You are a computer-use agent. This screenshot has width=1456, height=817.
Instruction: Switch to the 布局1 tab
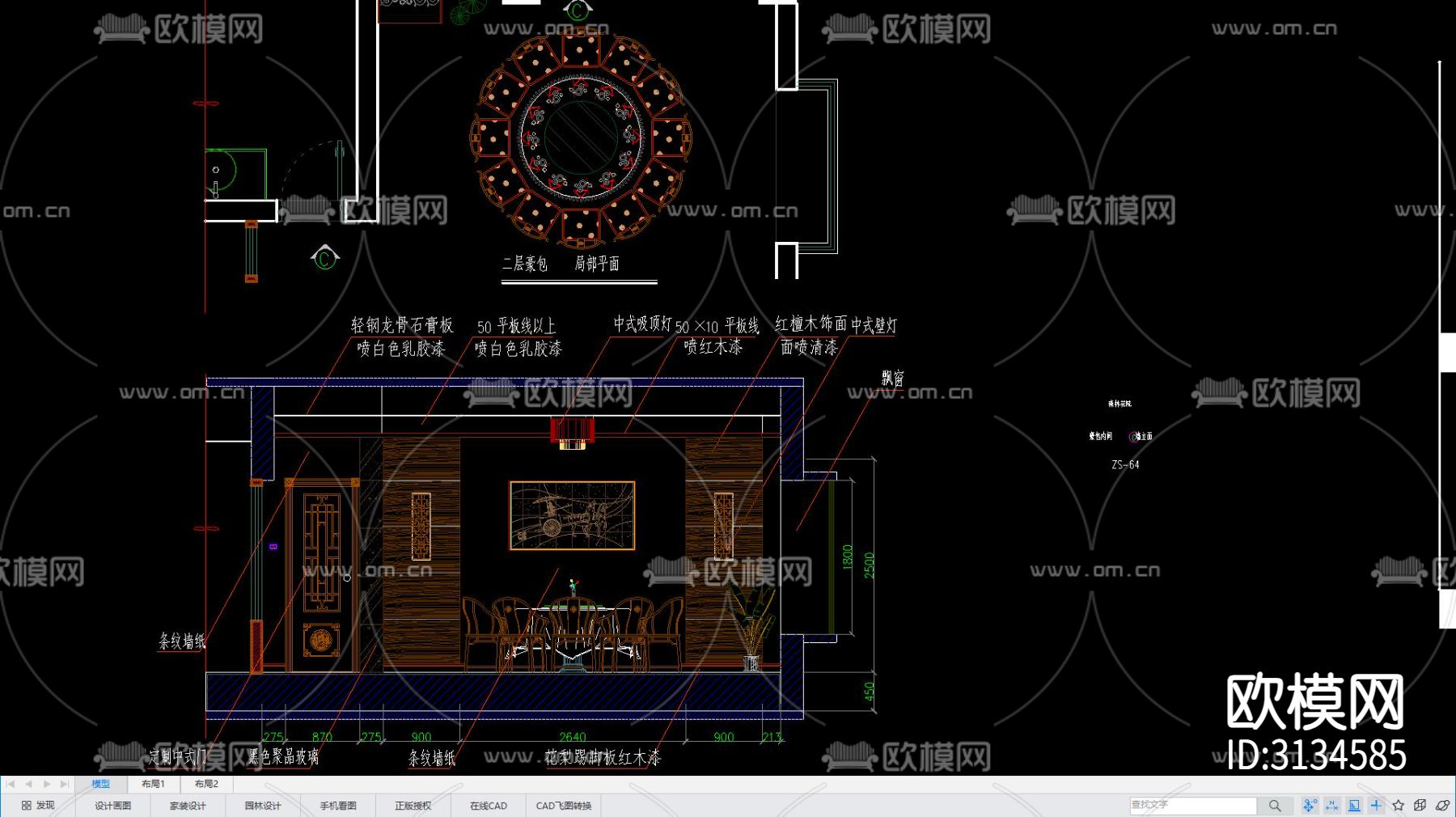(153, 784)
